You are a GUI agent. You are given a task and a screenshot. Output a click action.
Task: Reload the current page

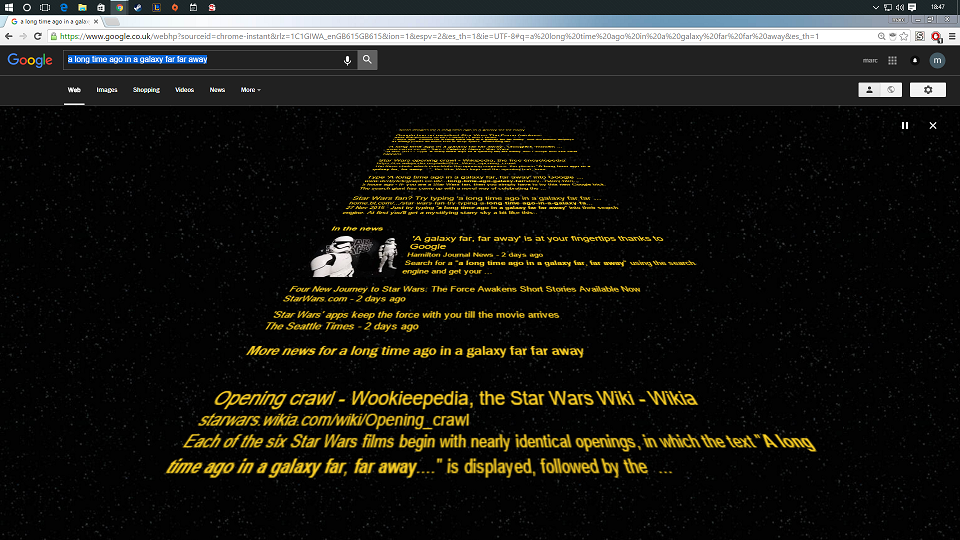pos(38,36)
